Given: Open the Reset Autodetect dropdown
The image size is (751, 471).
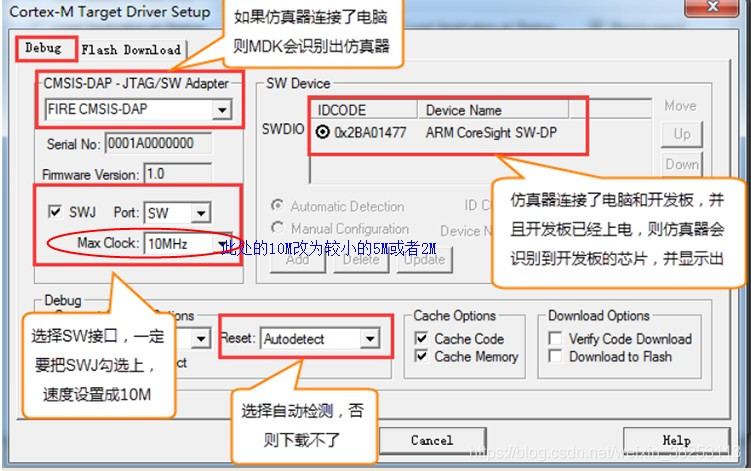Looking at the screenshot, I should click(370, 339).
